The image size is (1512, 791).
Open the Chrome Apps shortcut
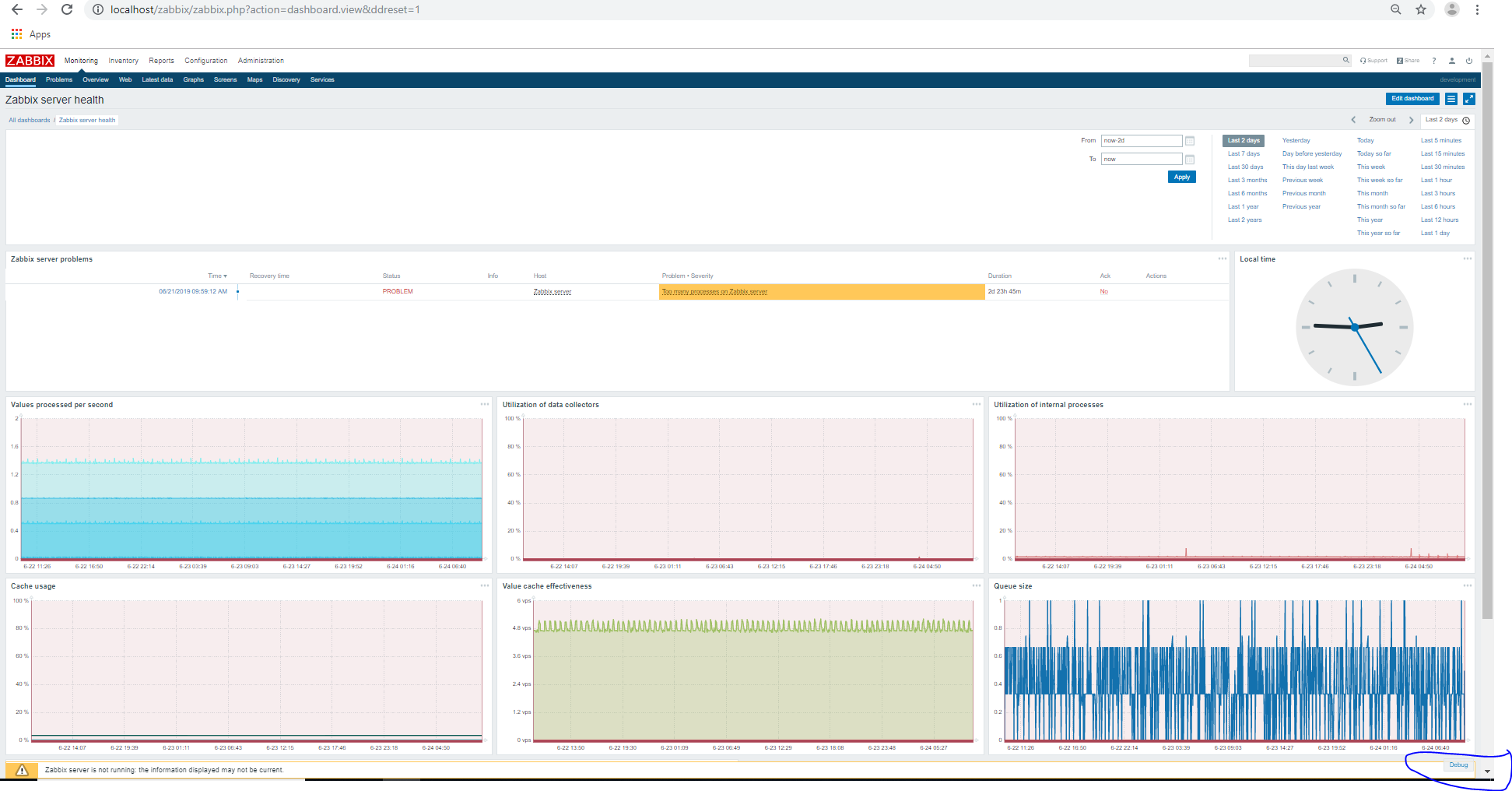click(x=31, y=34)
